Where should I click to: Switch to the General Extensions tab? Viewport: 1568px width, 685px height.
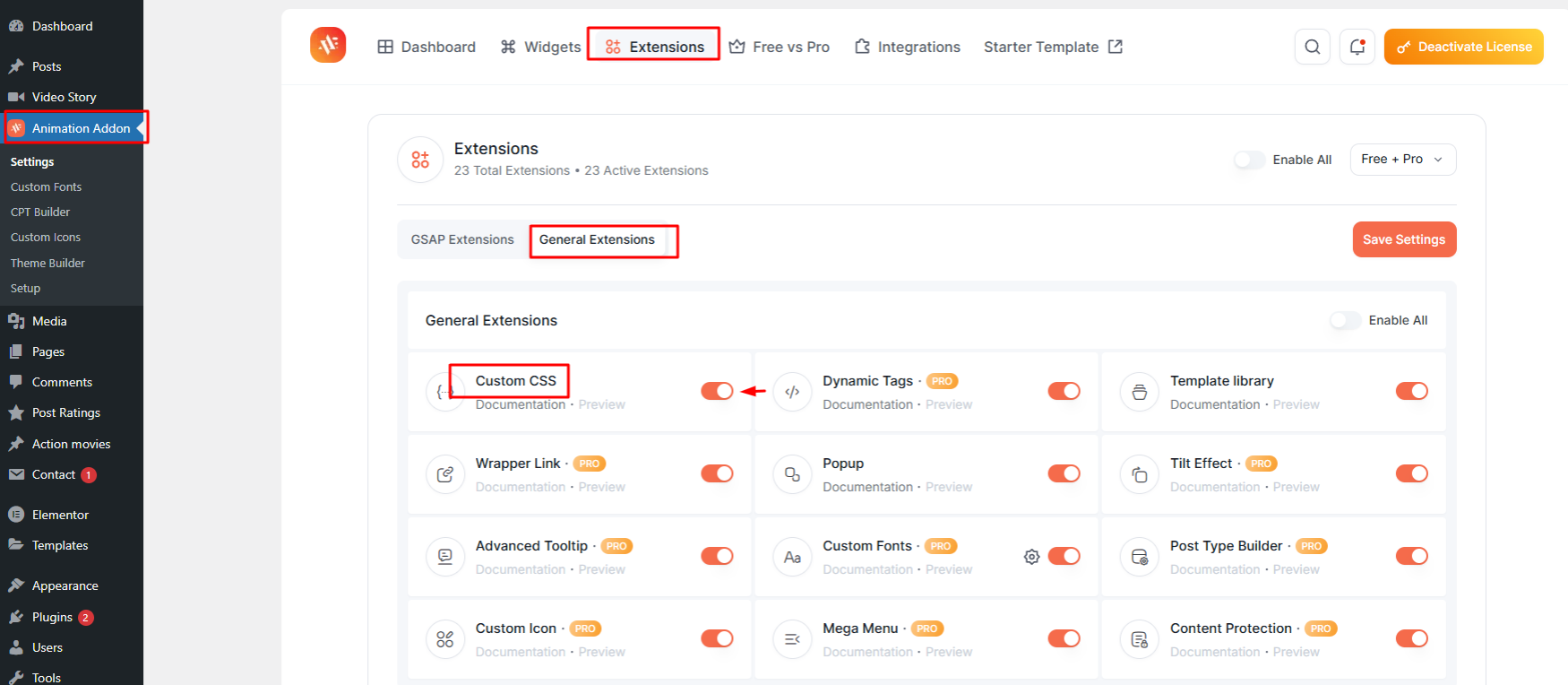click(597, 239)
